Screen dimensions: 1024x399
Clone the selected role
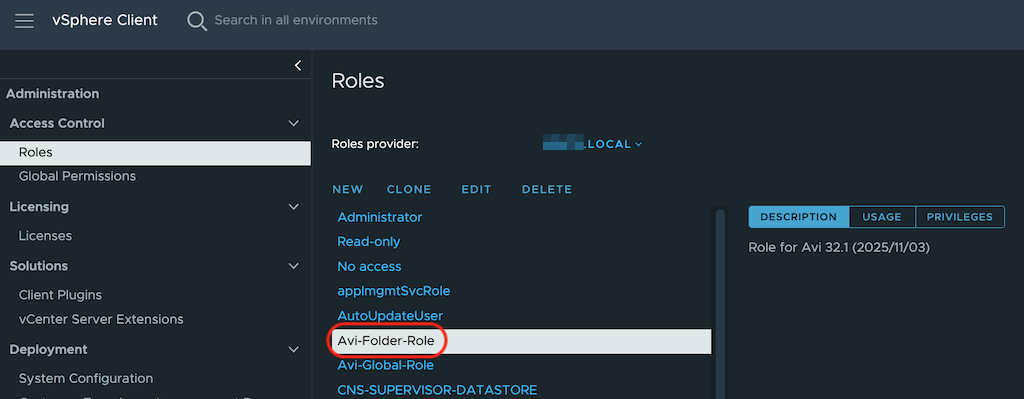[409, 189]
